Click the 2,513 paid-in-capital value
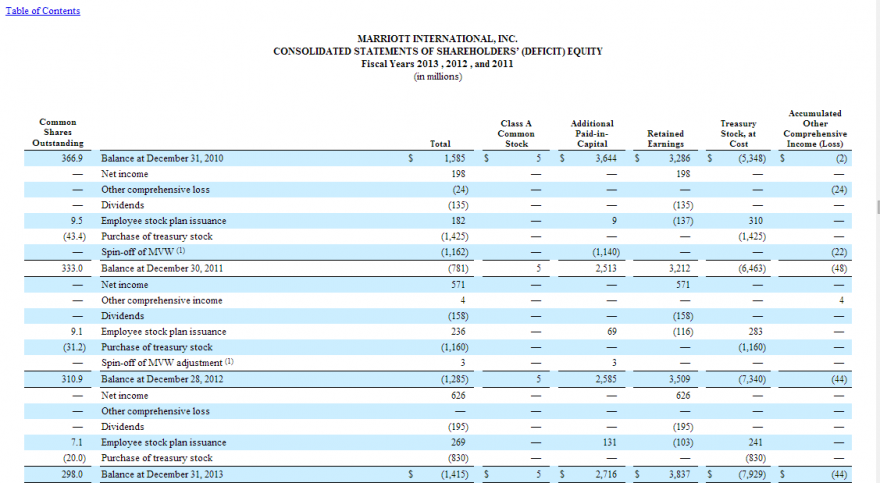 point(606,268)
